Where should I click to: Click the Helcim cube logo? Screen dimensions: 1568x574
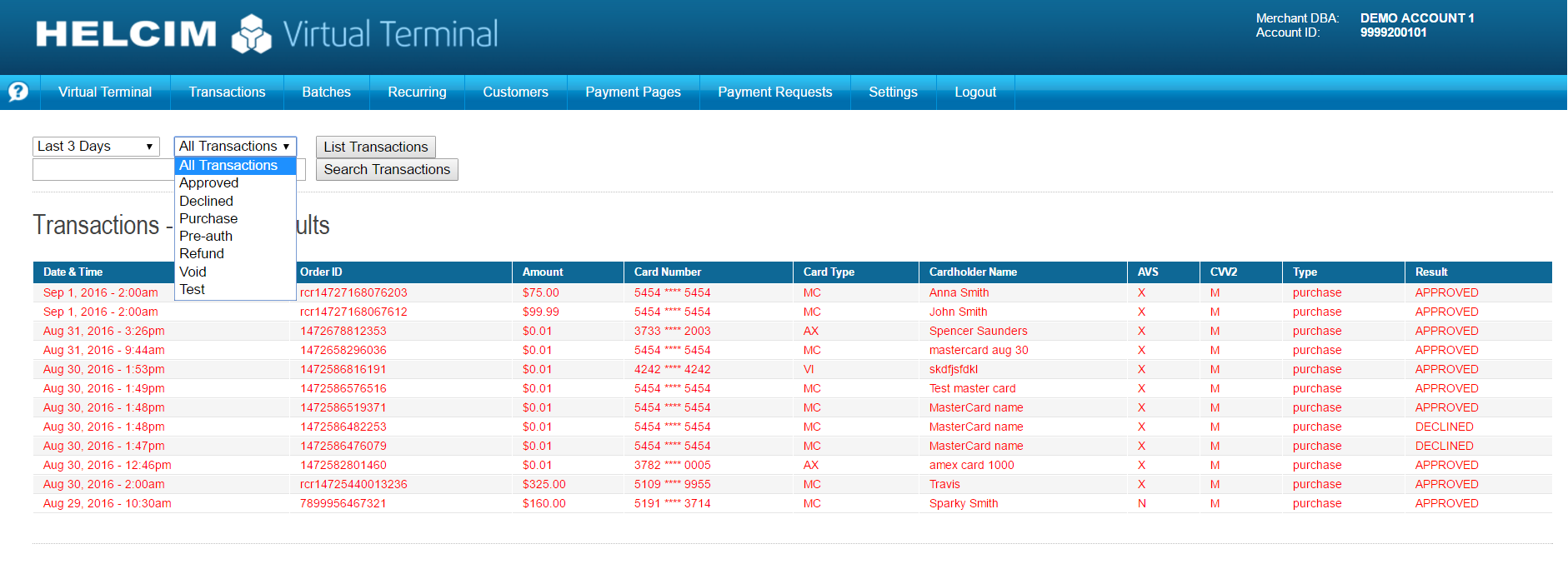pyautogui.click(x=251, y=34)
